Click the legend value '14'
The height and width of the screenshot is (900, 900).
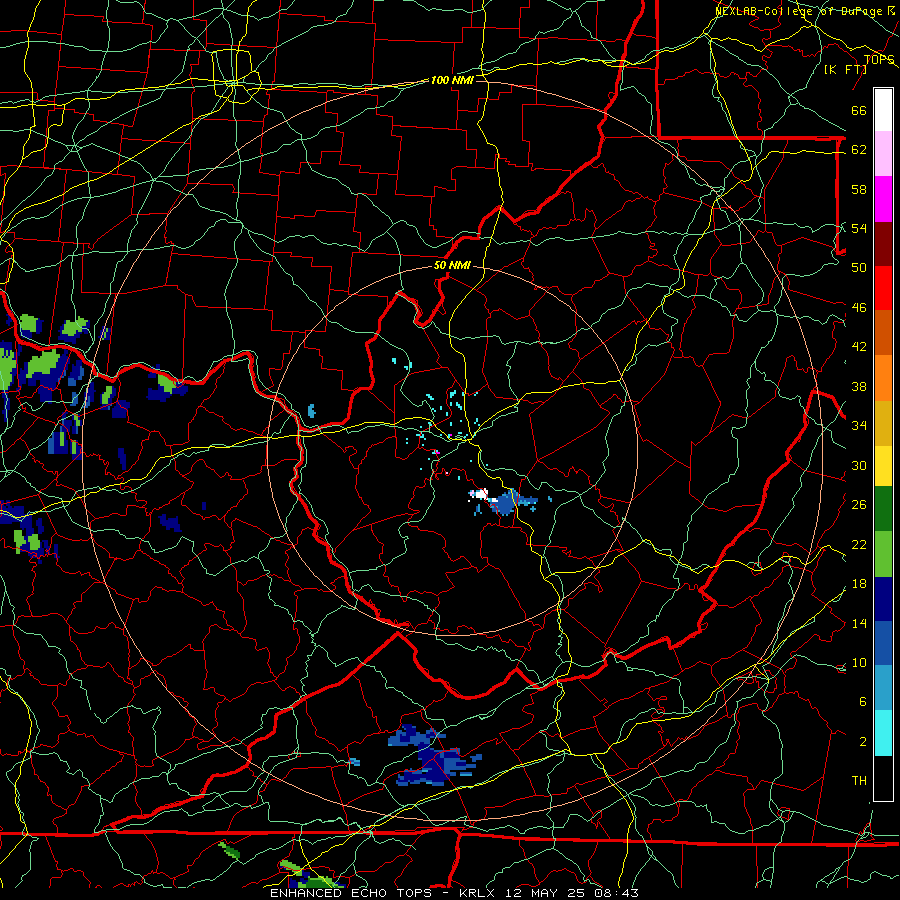pos(859,623)
